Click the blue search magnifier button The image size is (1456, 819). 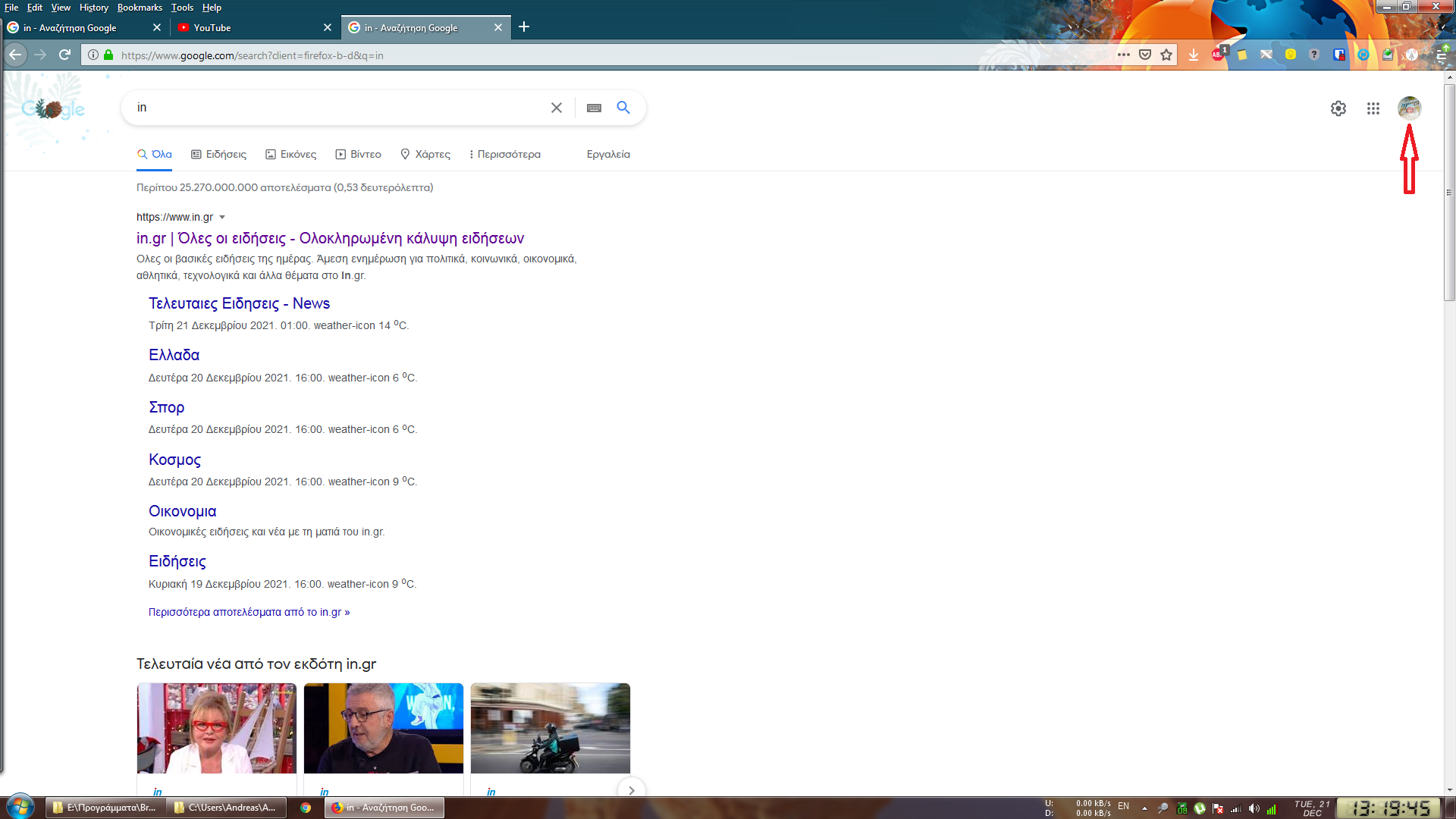(623, 108)
